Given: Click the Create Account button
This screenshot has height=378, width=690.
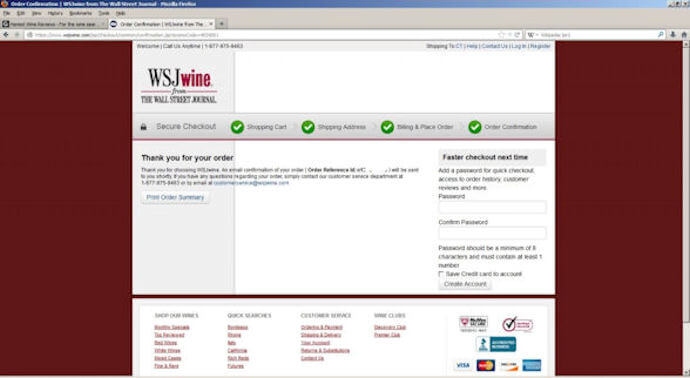Looking at the screenshot, I should pos(465,284).
